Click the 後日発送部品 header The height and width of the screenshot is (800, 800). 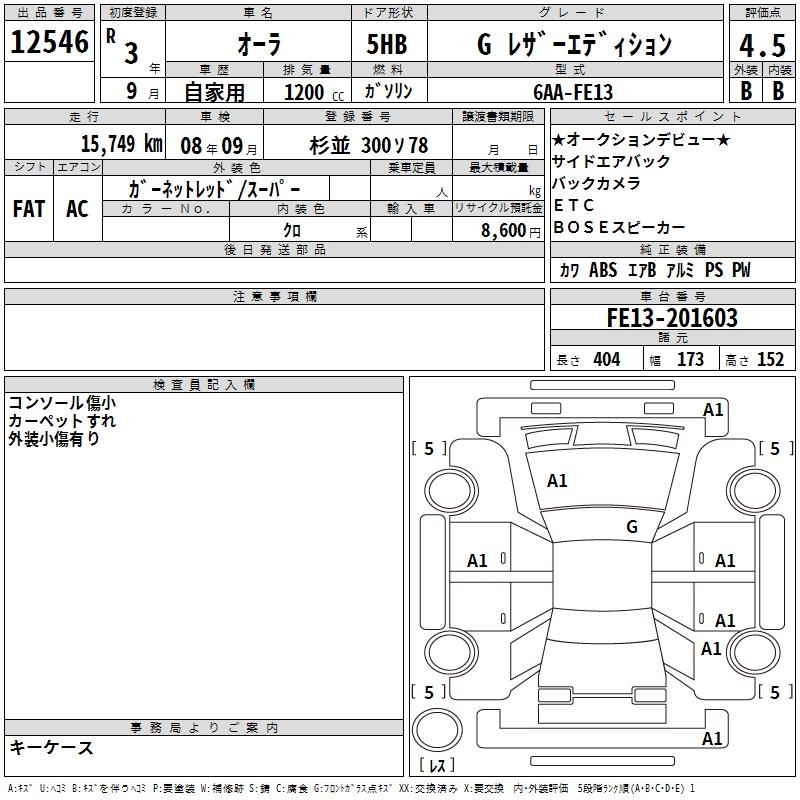[x=274, y=249]
